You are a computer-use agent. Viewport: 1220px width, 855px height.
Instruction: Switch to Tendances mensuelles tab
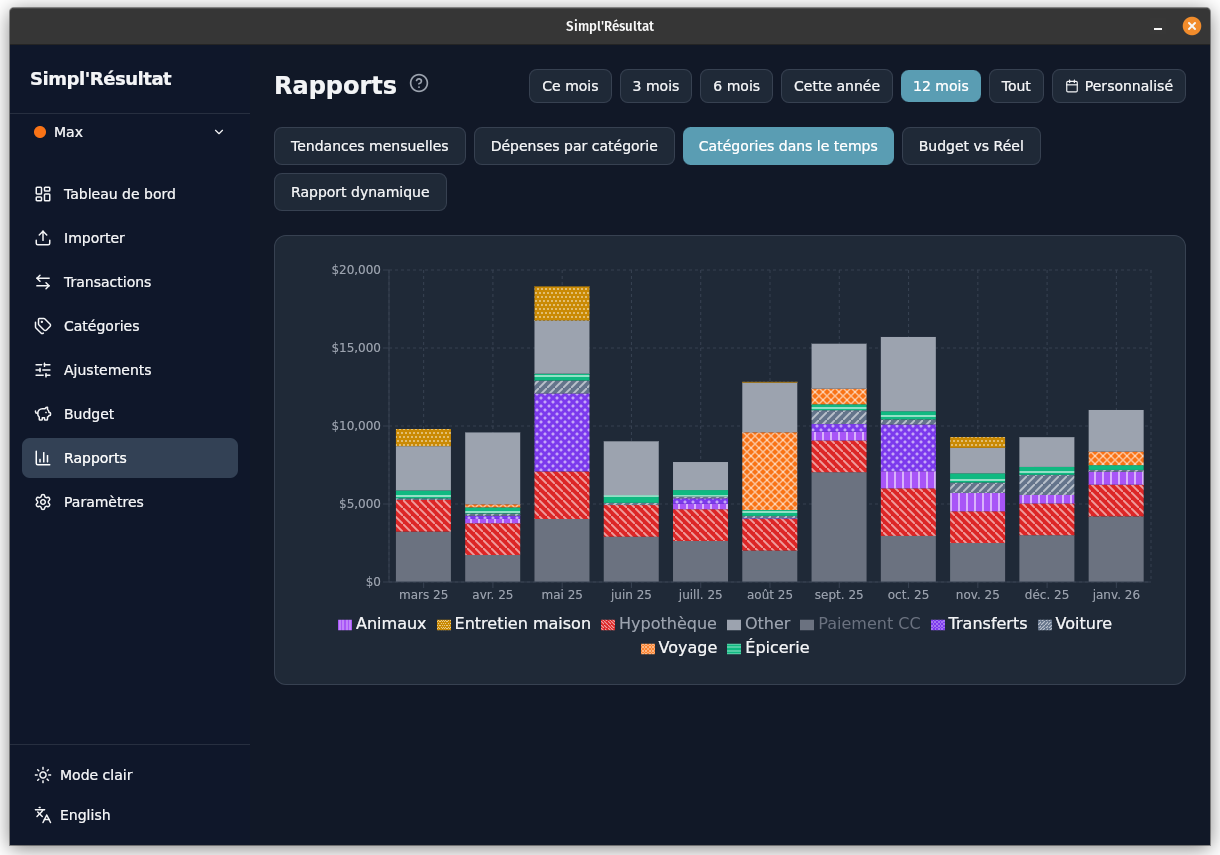pos(369,146)
